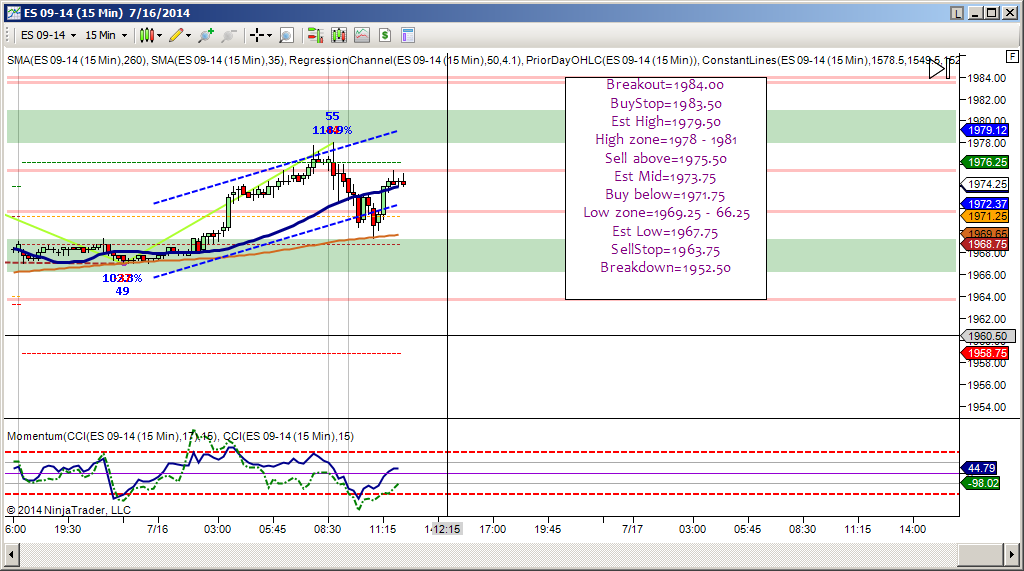Viewport: 1024px width, 571px height.
Task: Click the Momentum(CCI) panel label
Action: (x=112, y=436)
